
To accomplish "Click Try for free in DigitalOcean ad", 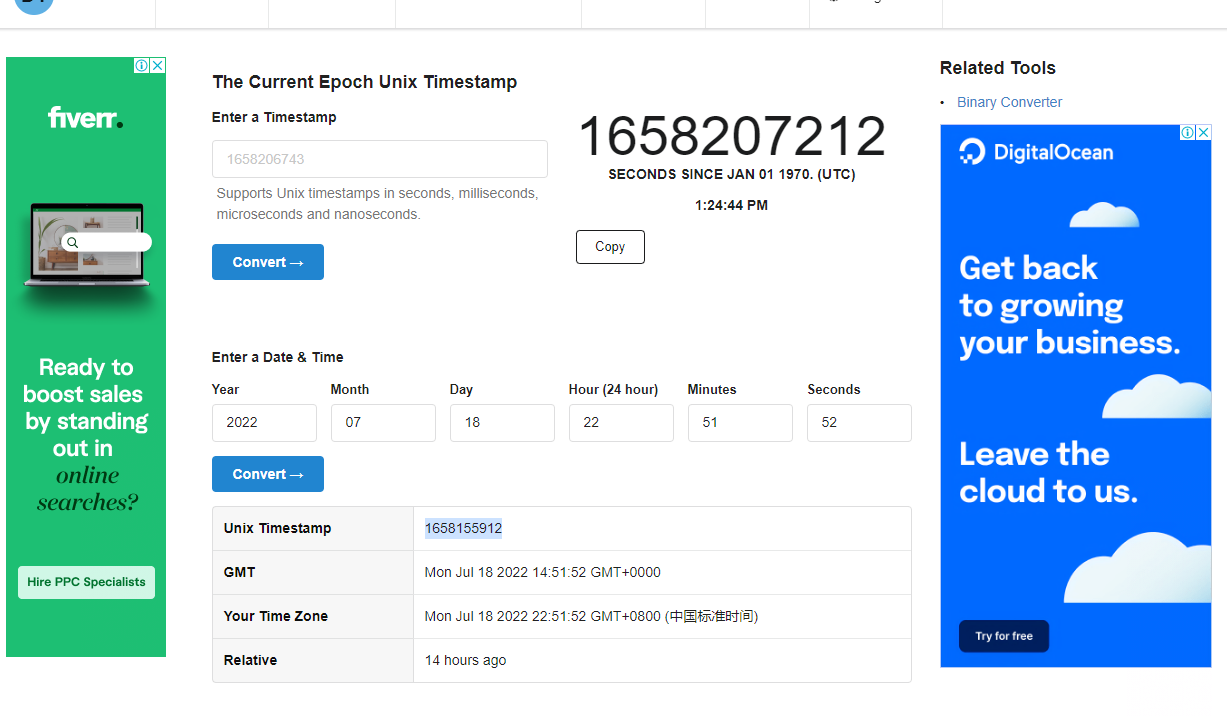I will [x=1004, y=636].
